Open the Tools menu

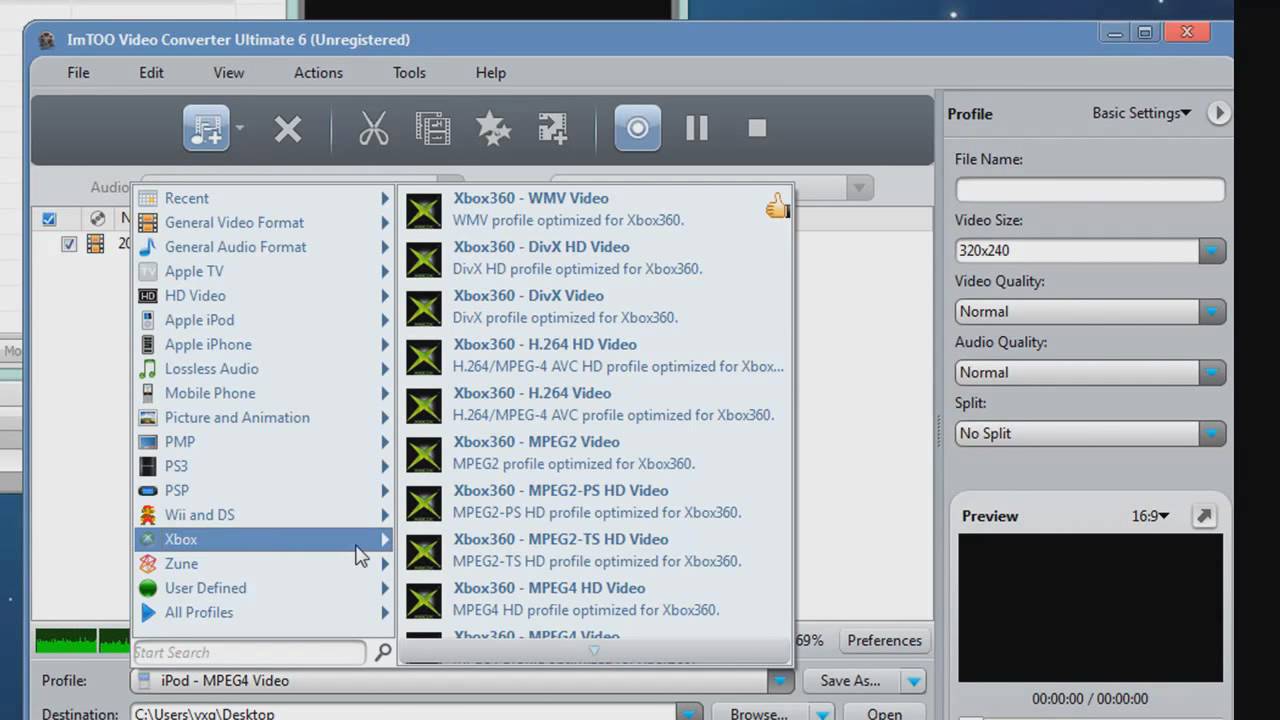click(409, 73)
